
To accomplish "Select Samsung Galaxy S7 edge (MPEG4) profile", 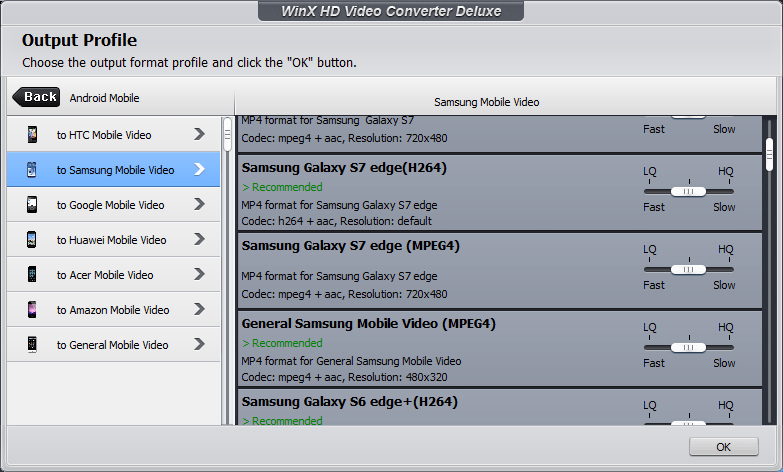I will point(500,270).
